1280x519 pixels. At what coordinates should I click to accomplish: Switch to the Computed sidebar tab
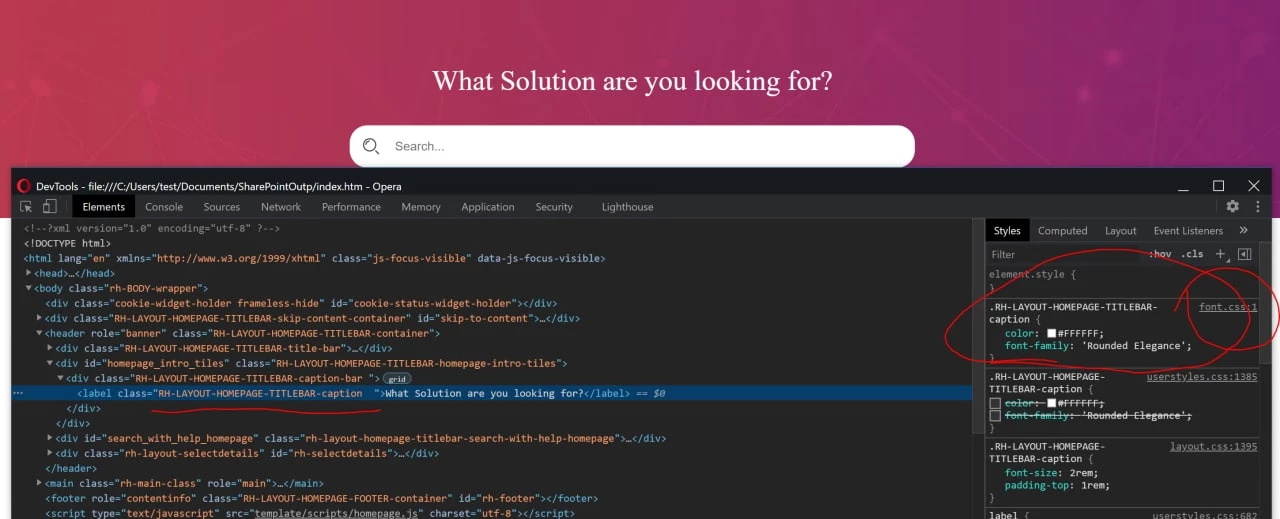(x=1062, y=230)
